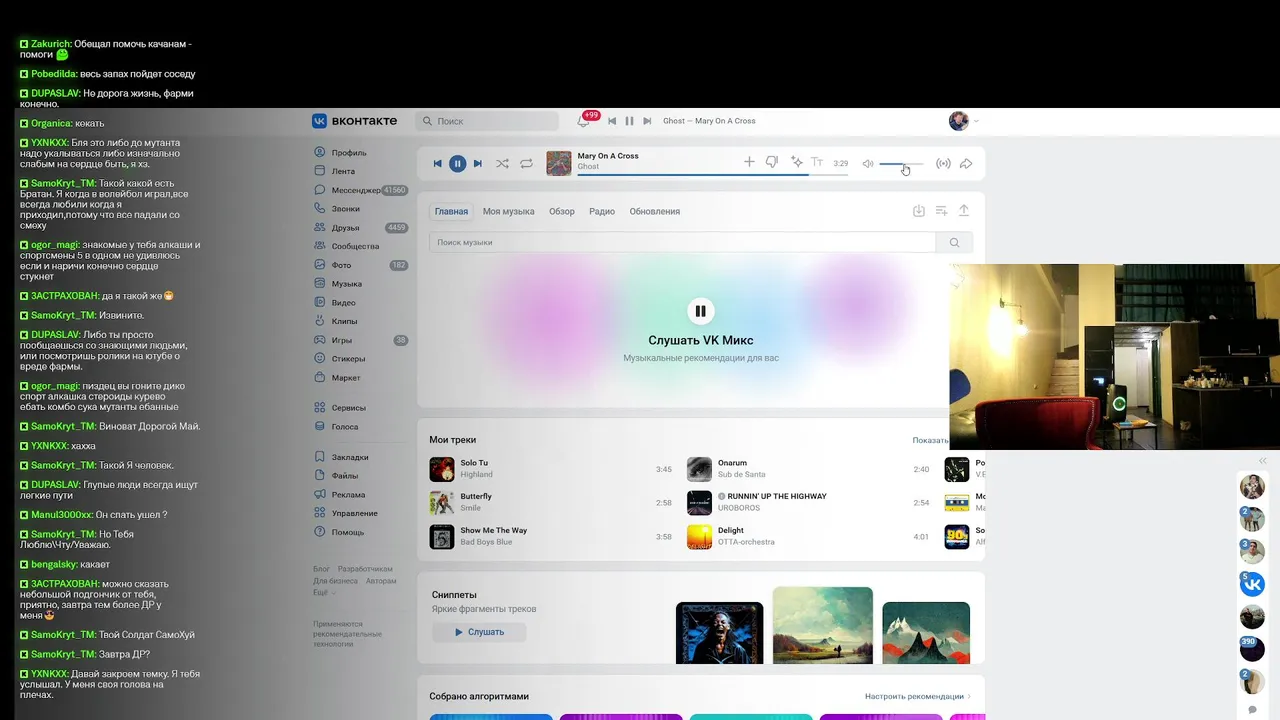Play the track Butterfly by Smile
Screen dimensions: 1280x720
[441, 503]
